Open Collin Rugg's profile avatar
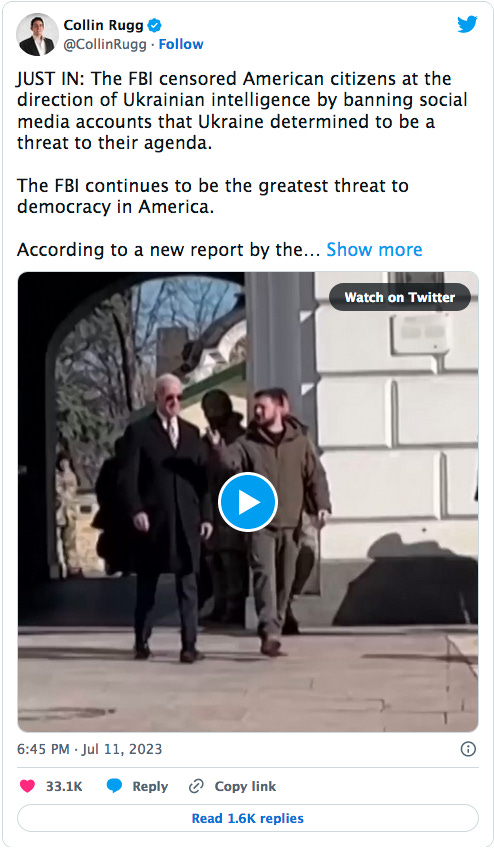This screenshot has height=848, width=494. coord(37,35)
